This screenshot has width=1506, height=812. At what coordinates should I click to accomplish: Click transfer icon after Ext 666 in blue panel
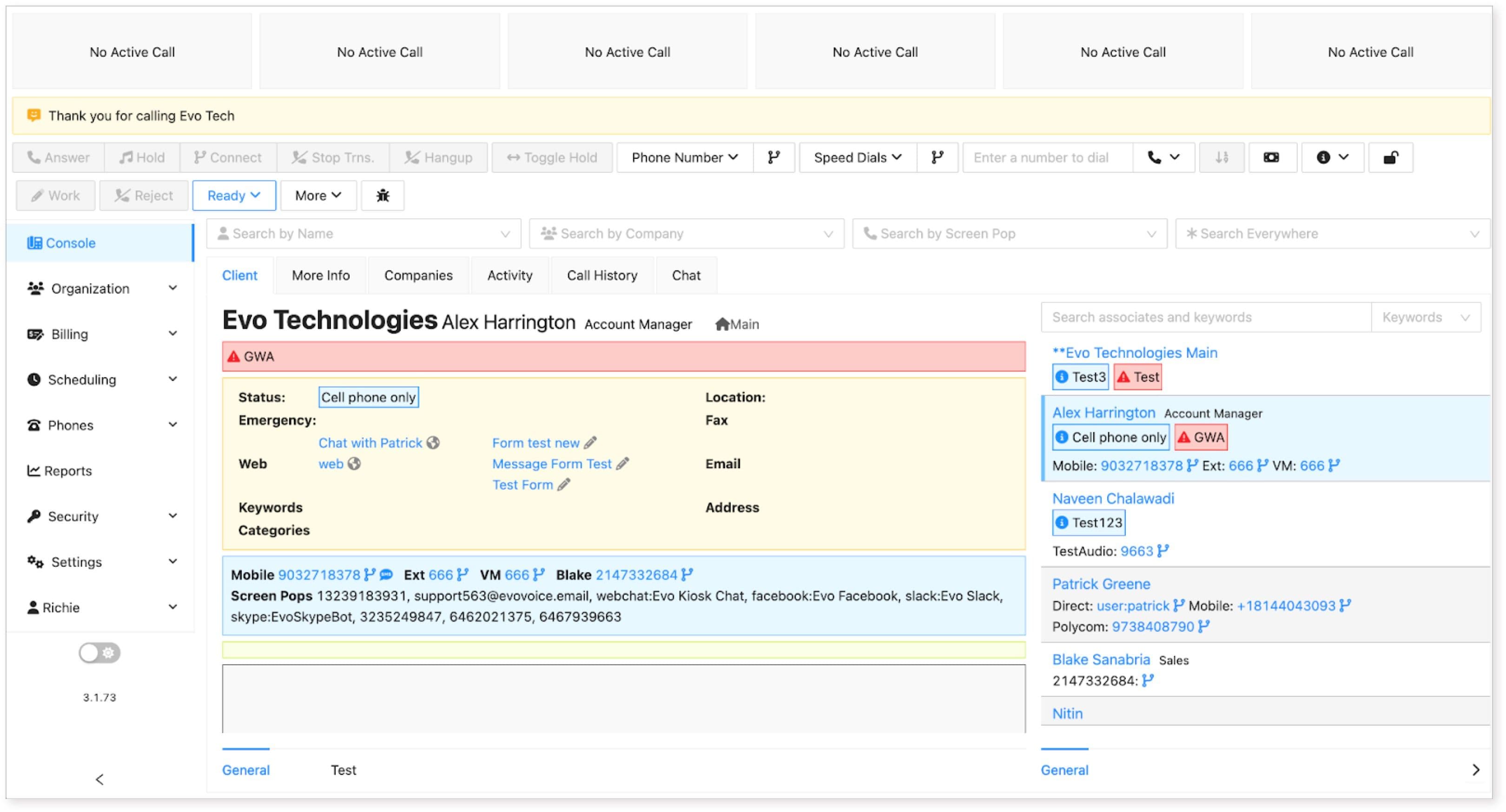coord(462,575)
